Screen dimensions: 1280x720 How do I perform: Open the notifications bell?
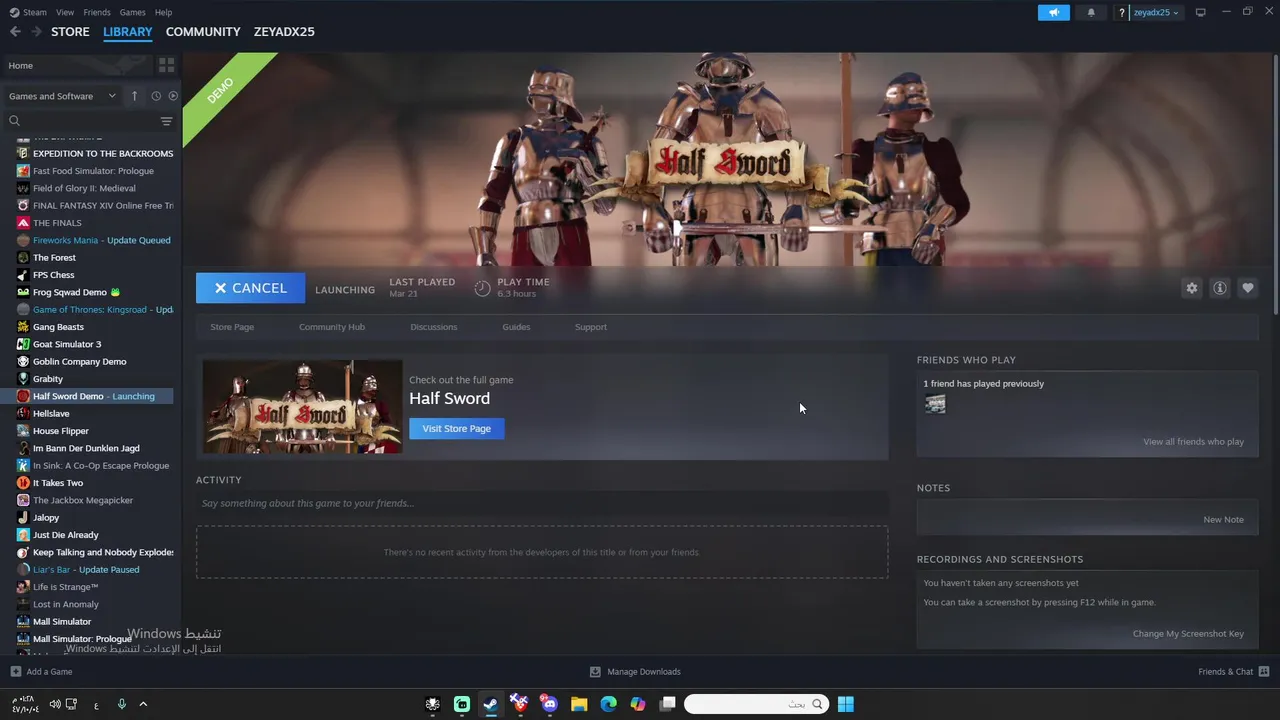point(1091,12)
